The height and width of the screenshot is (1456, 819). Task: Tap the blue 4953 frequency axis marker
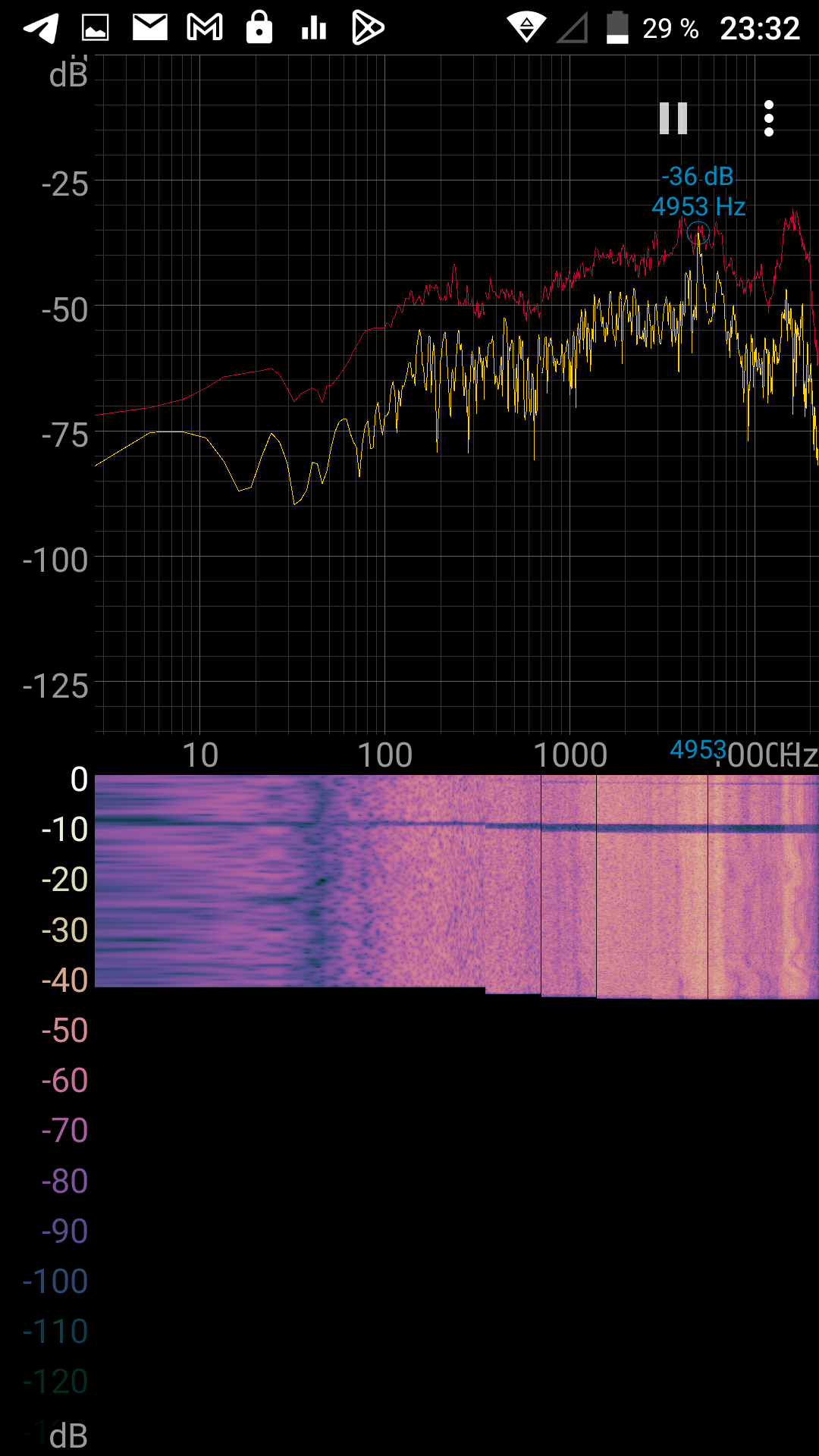(698, 749)
